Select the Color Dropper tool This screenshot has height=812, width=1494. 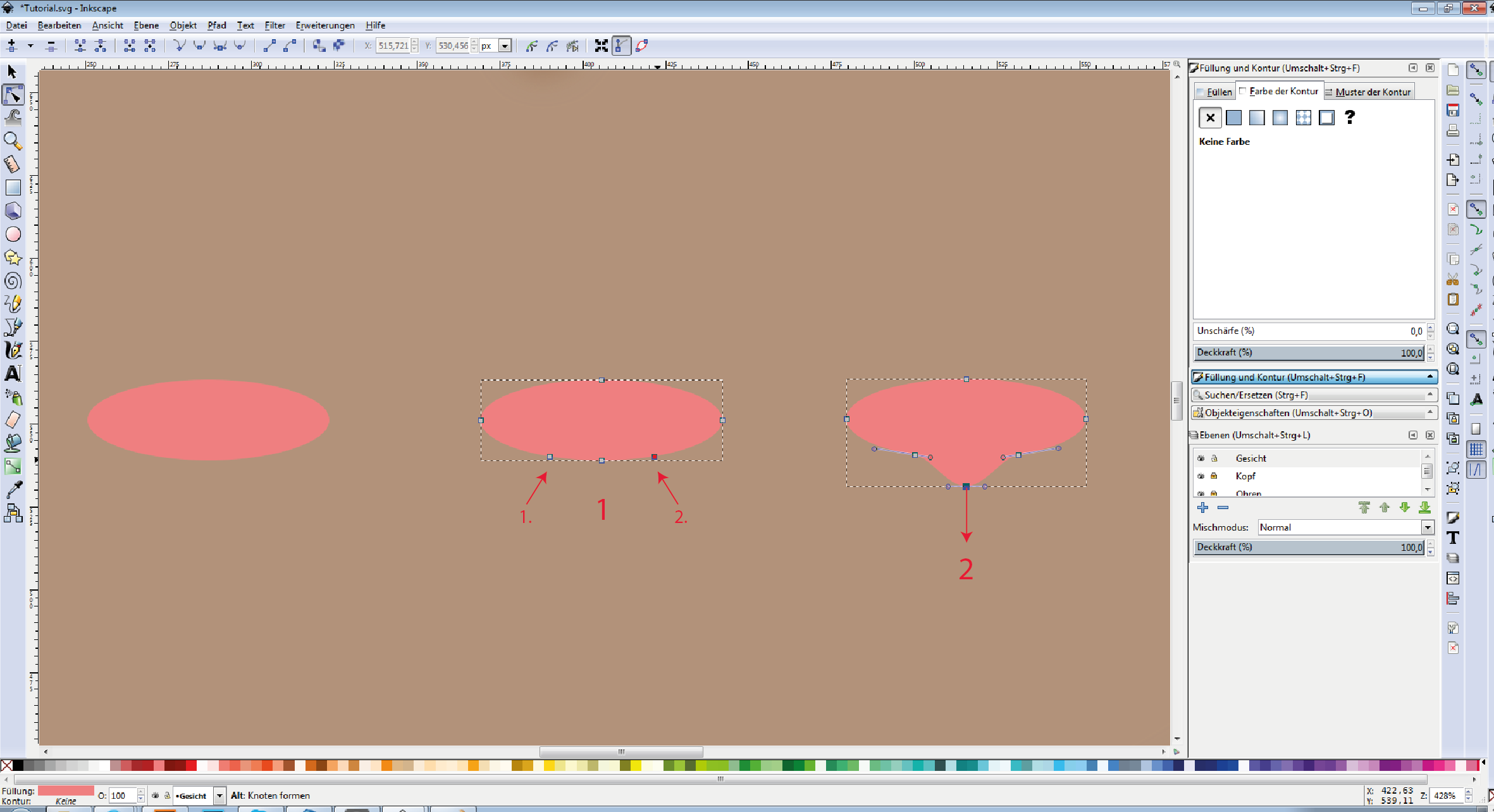[13, 489]
